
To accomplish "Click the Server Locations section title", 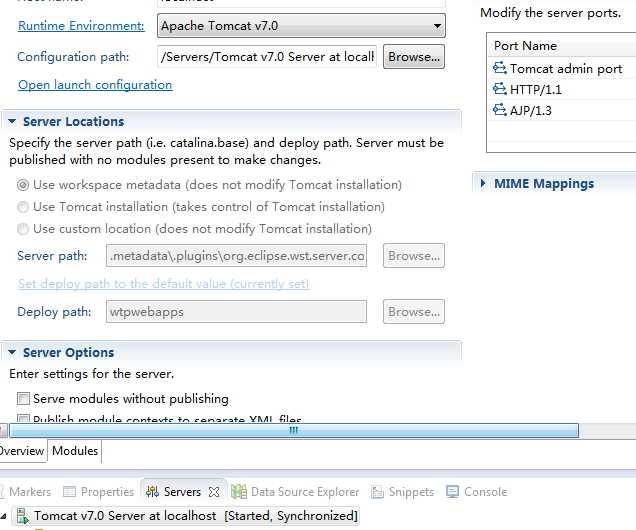I will (x=73, y=121).
